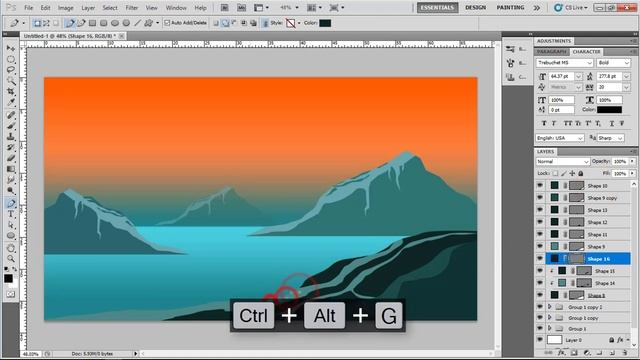Viewport: 640px width, 360px height.
Task: Select the Lasso tool
Action: (x=11, y=70)
